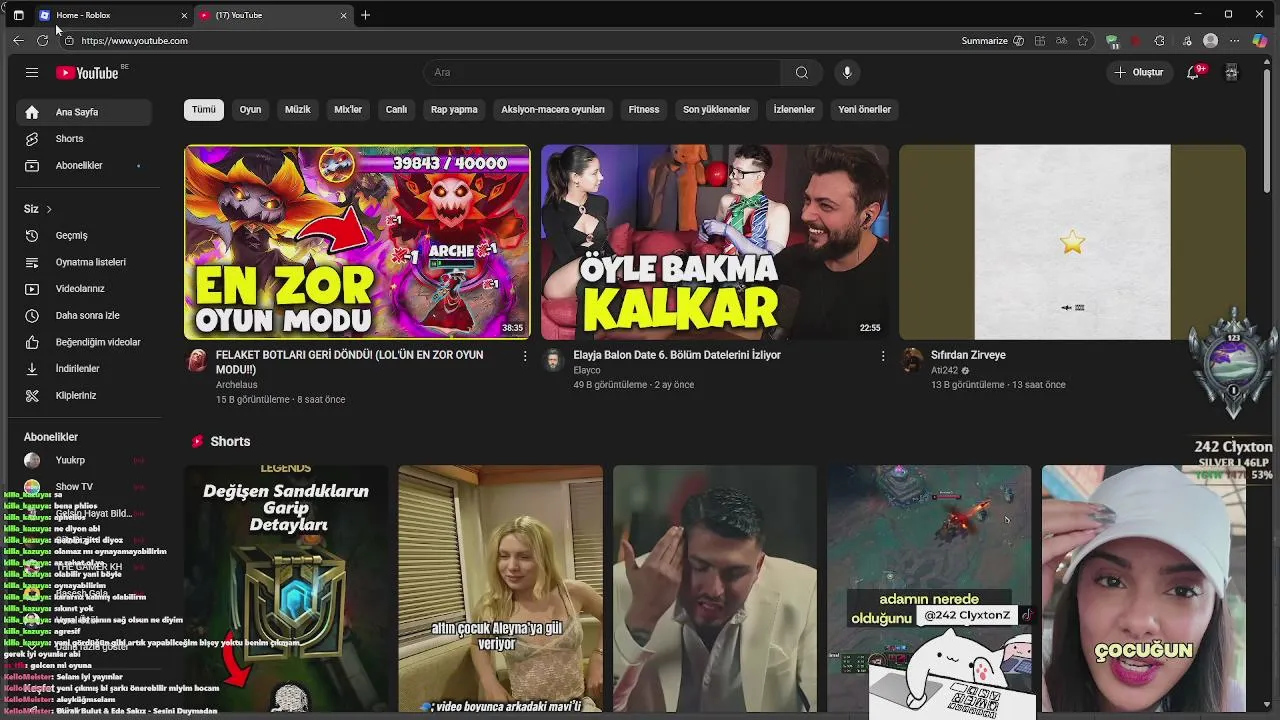The height and width of the screenshot is (720, 1280).
Task: Select the Son yüklenenler chip
Action: point(716,109)
